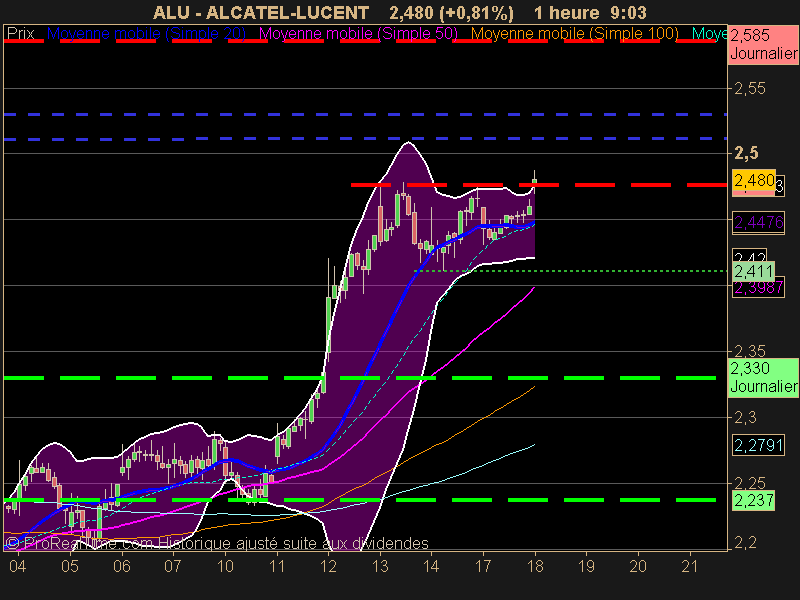Click date label 06 on time axis
Viewport: 800px width, 600px height.
click(x=121, y=566)
